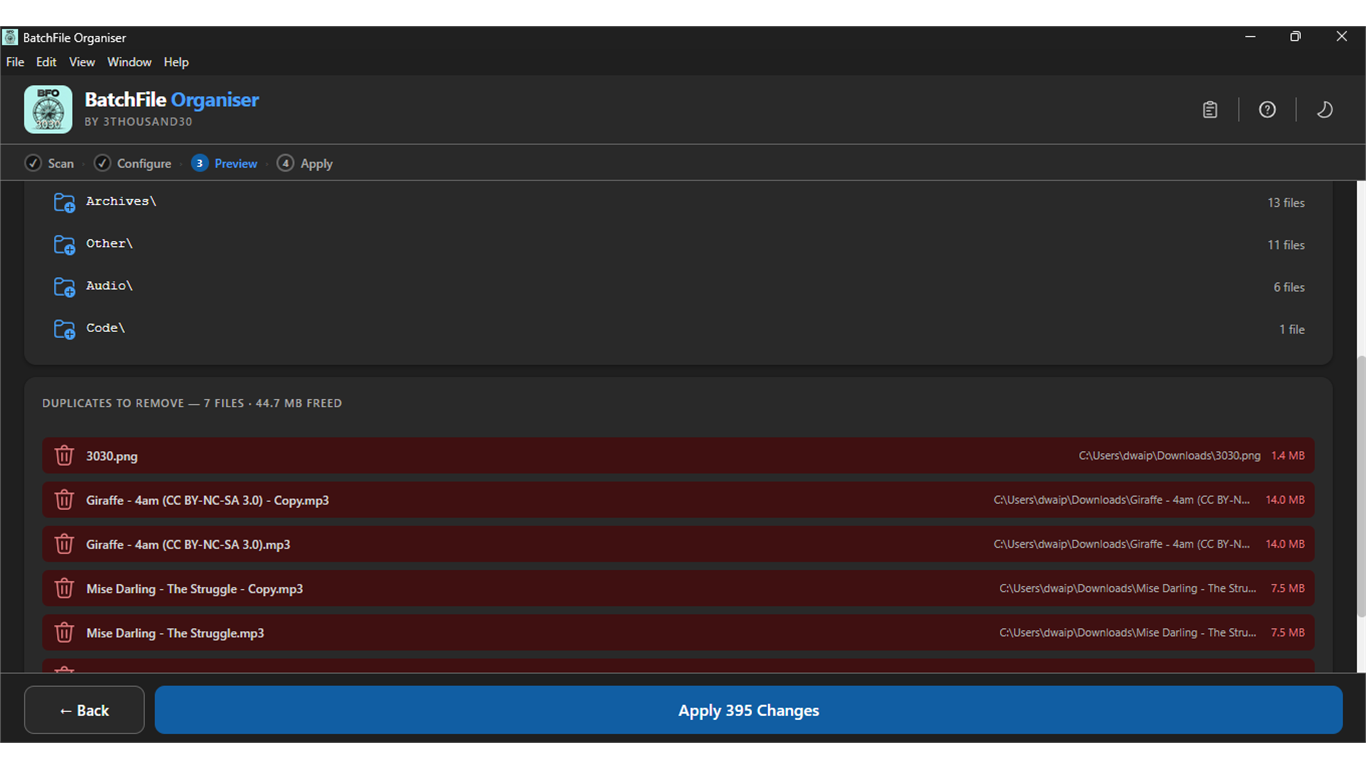Open the Window menu
This screenshot has width=1366, height=768.
click(129, 62)
